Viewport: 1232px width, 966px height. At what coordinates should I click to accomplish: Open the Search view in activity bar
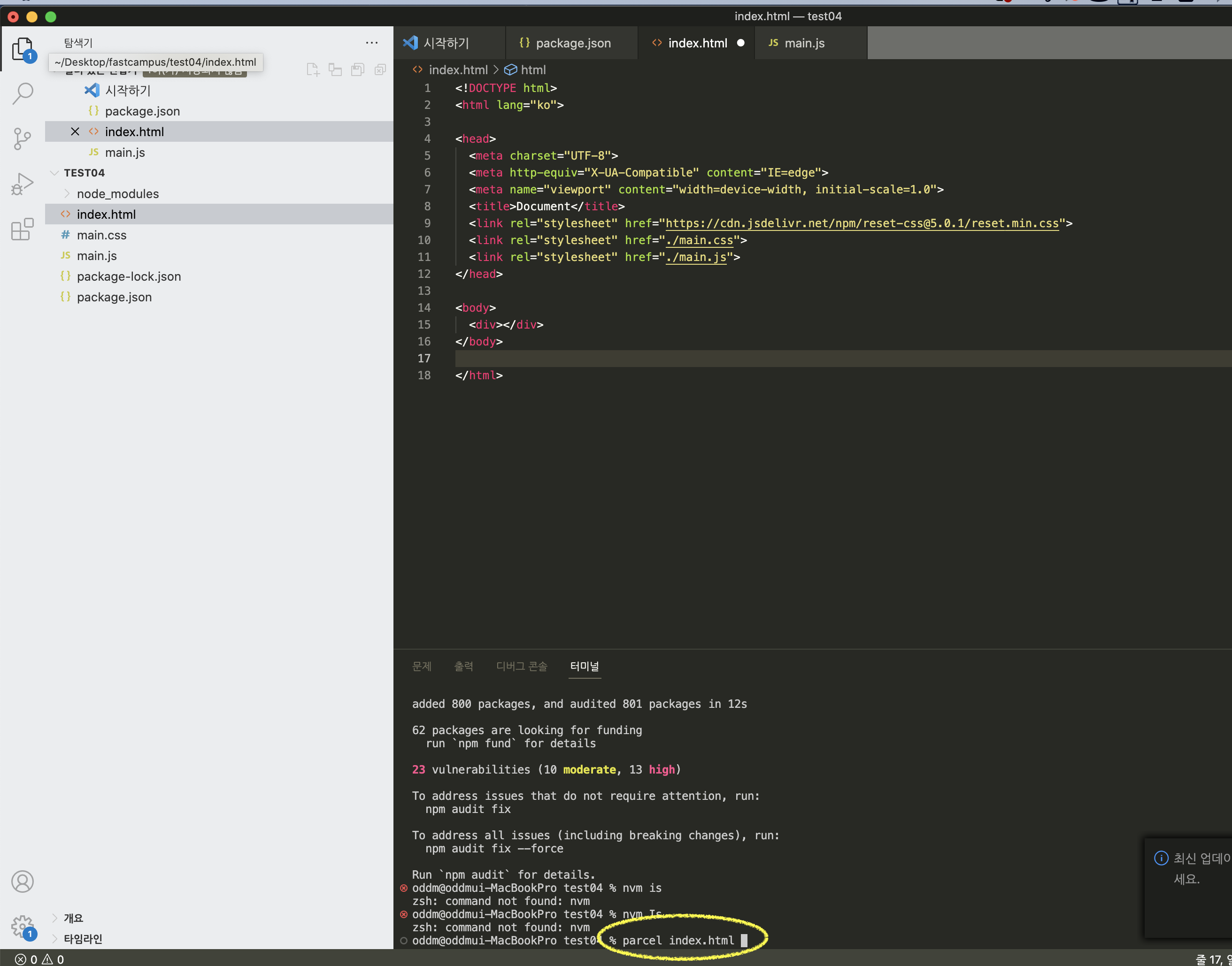pos(23,93)
